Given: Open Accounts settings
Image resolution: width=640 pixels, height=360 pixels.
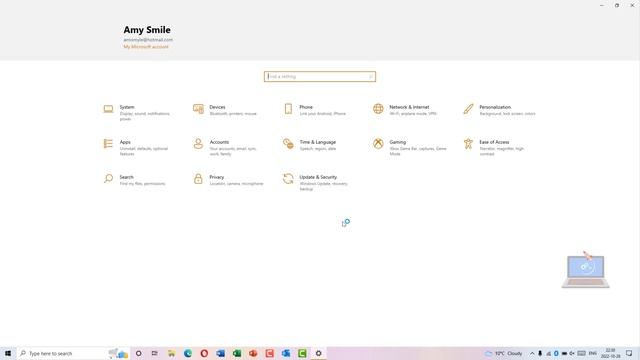Looking at the screenshot, I should (x=226, y=148).
